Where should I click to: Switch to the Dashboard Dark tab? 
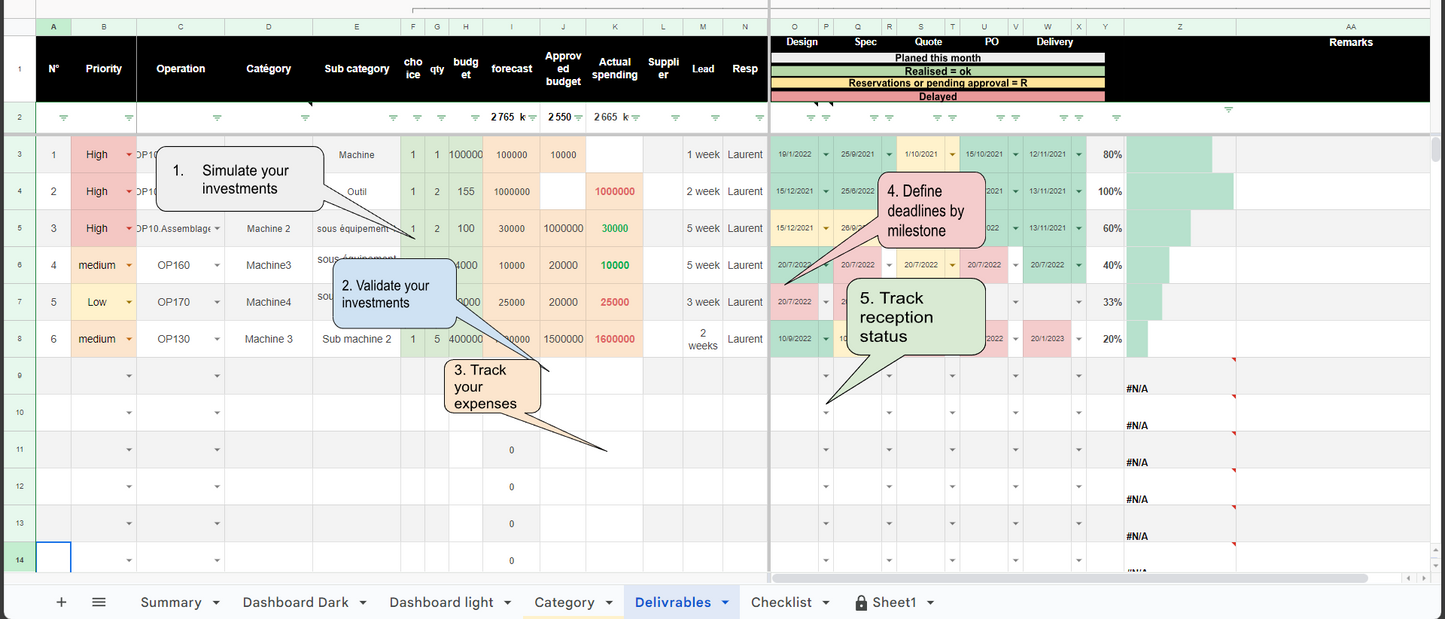coord(295,602)
